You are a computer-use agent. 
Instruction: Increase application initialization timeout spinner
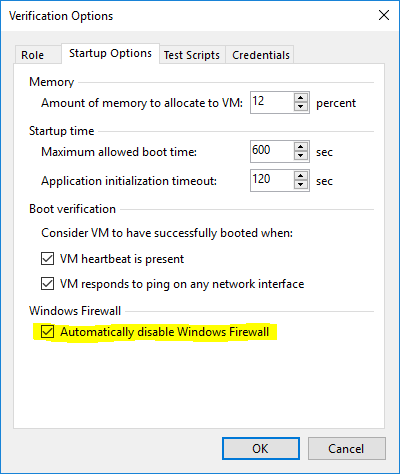coord(301,176)
